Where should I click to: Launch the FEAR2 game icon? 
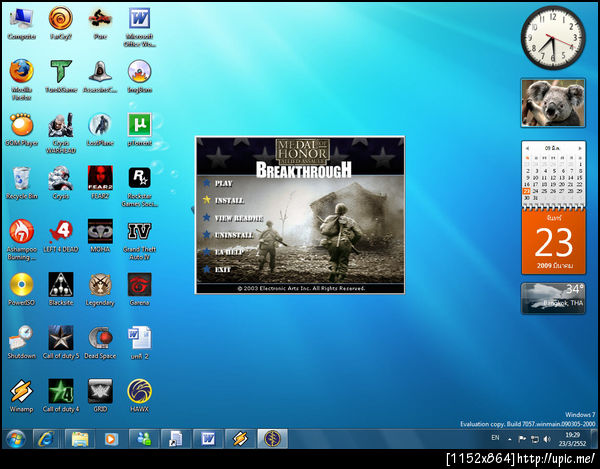[x=100, y=183]
